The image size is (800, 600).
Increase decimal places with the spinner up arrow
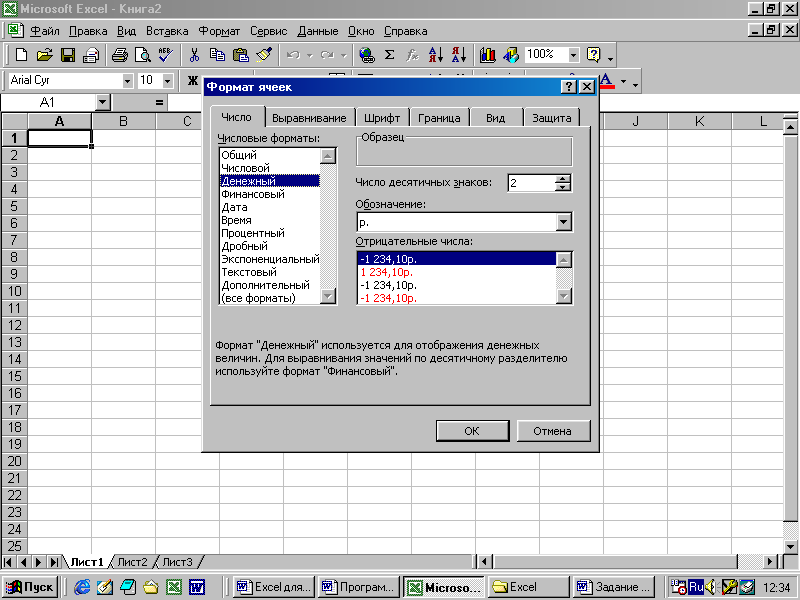pos(563,179)
